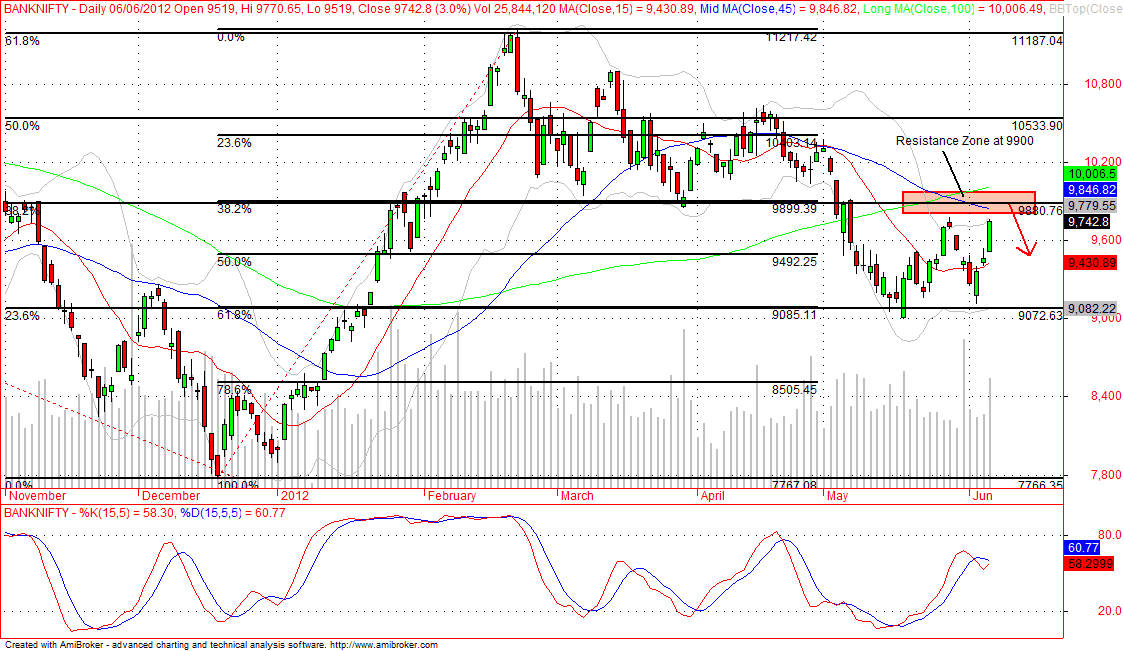Click the March label on the date axis
The image size is (1124, 651).
pyautogui.click(x=577, y=495)
